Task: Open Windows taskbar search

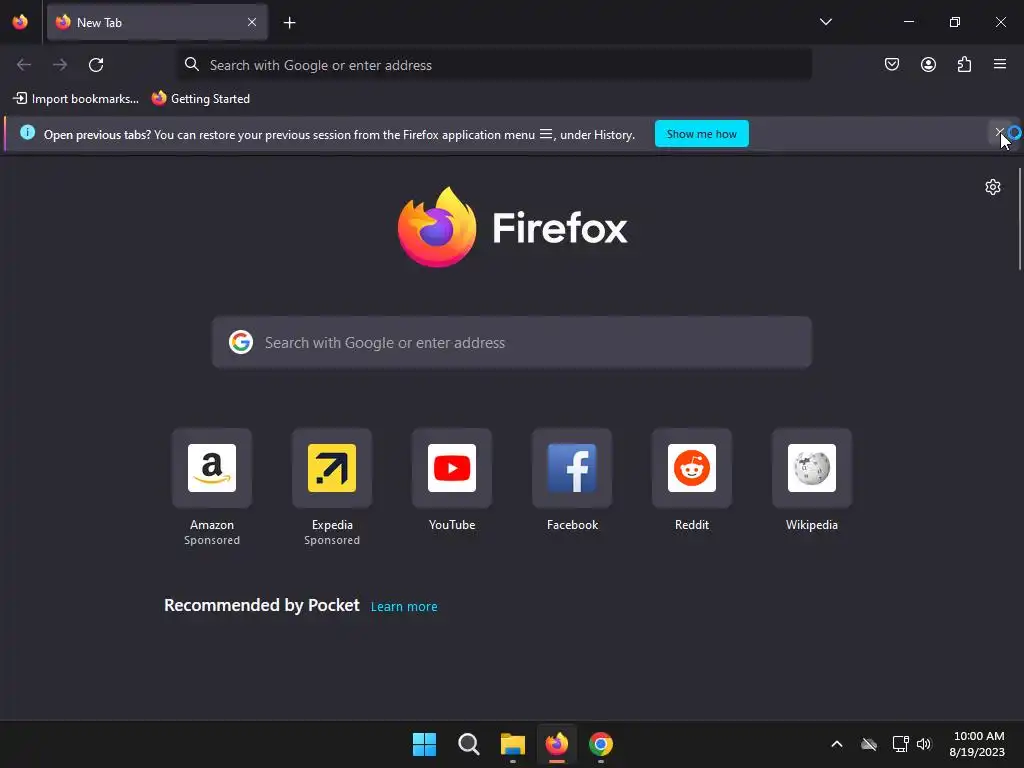Action: point(468,744)
